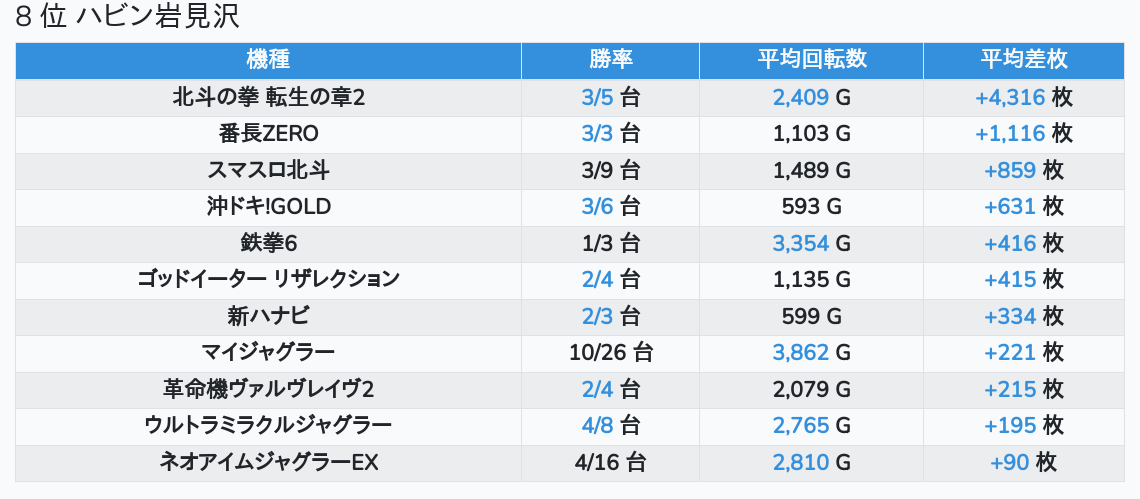Click the +4,316 average difference value
The width and height of the screenshot is (1140, 499).
point(1010,97)
